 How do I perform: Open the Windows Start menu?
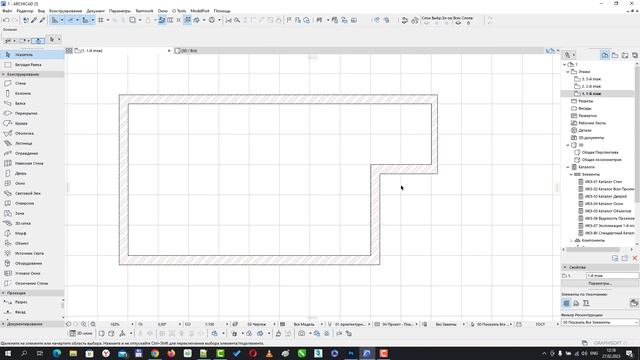[x=7, y=353]
